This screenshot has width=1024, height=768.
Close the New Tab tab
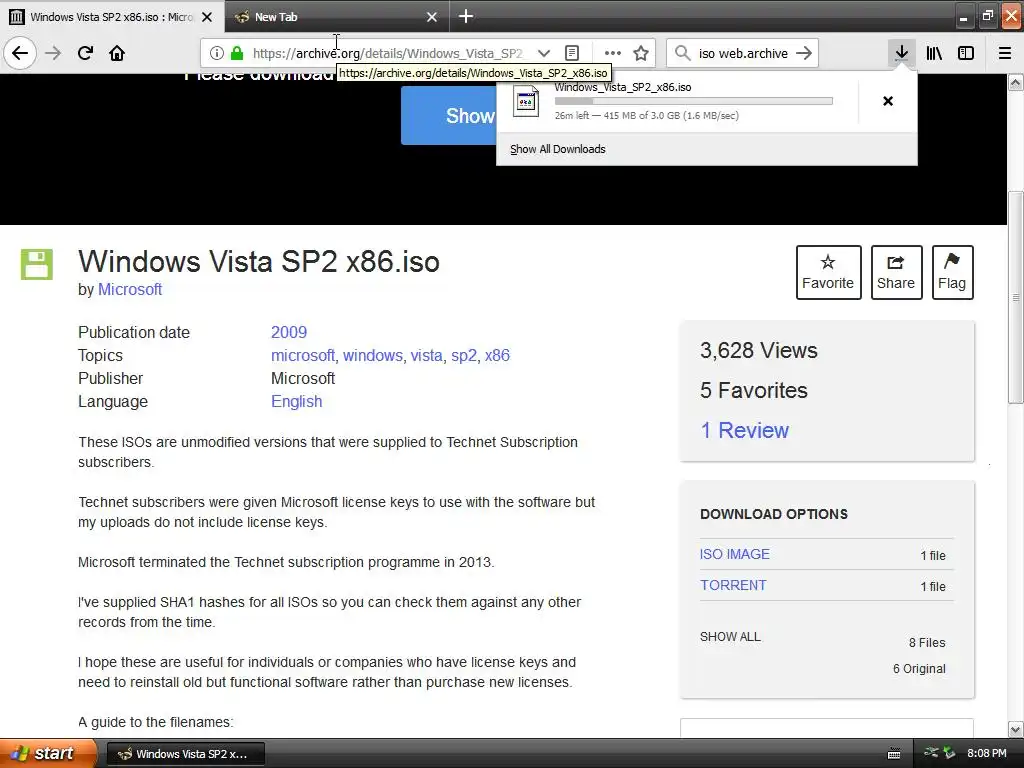(x=432, y=17)
